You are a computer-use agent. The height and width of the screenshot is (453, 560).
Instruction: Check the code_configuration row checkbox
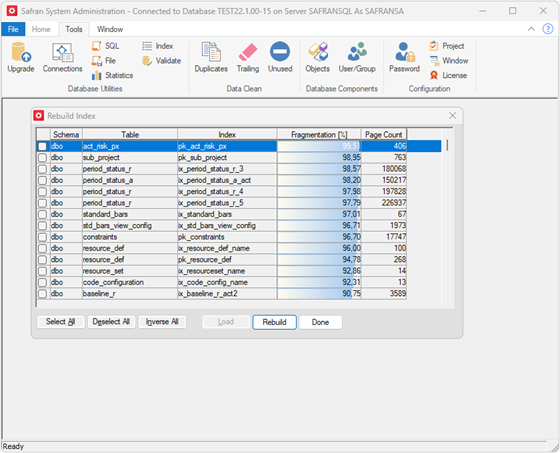pyautogui.click(x=42, y=282)
